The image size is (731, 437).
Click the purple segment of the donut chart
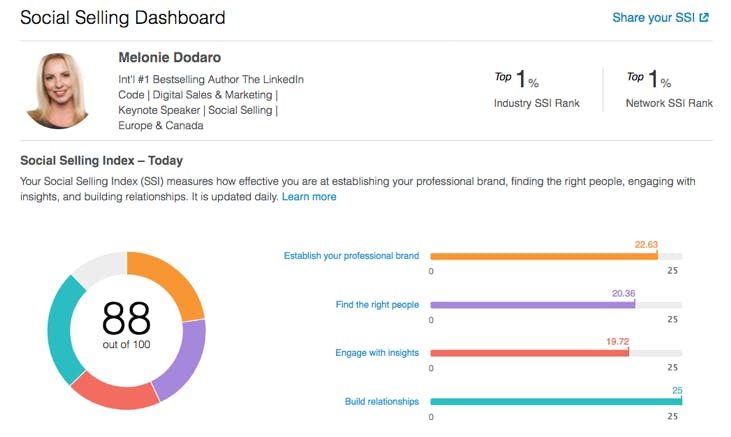(x=183, y=359)
